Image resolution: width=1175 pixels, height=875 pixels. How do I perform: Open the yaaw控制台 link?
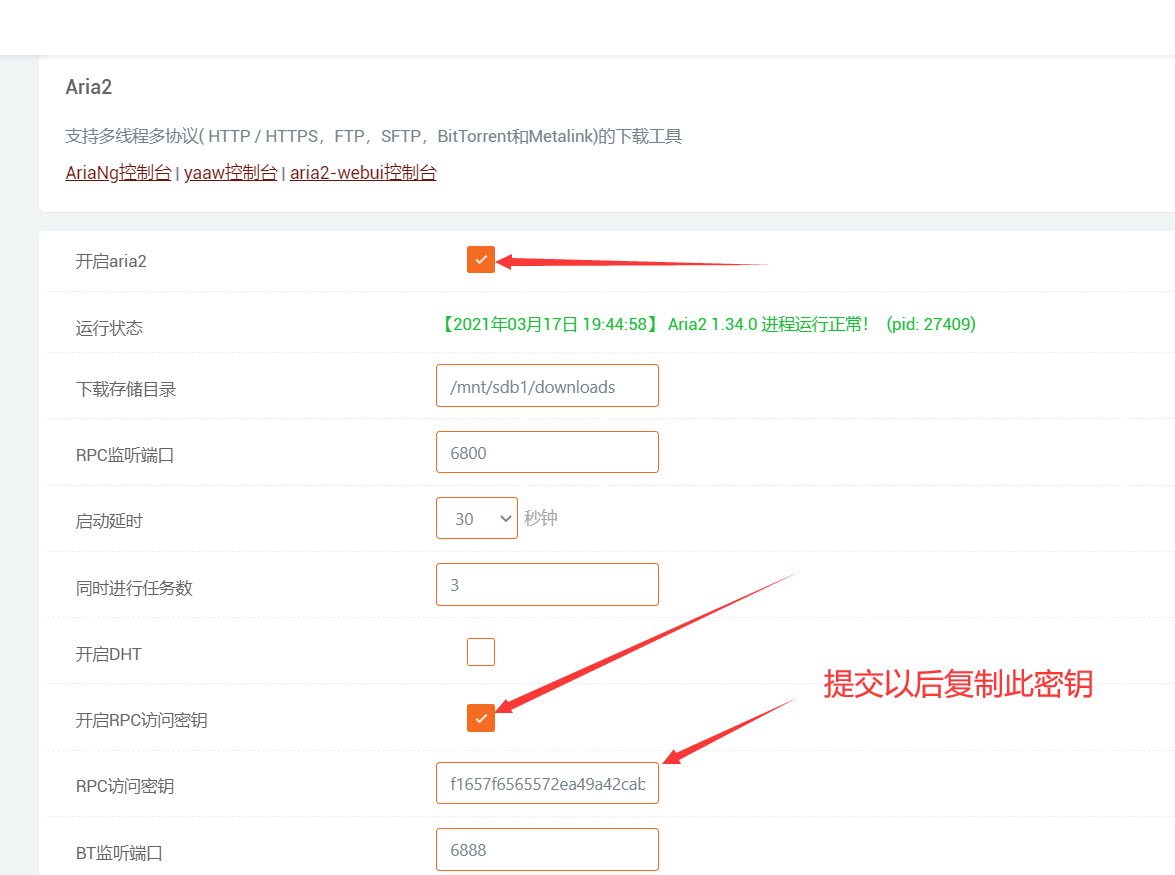pyautogui.click(x=231, y=172)
